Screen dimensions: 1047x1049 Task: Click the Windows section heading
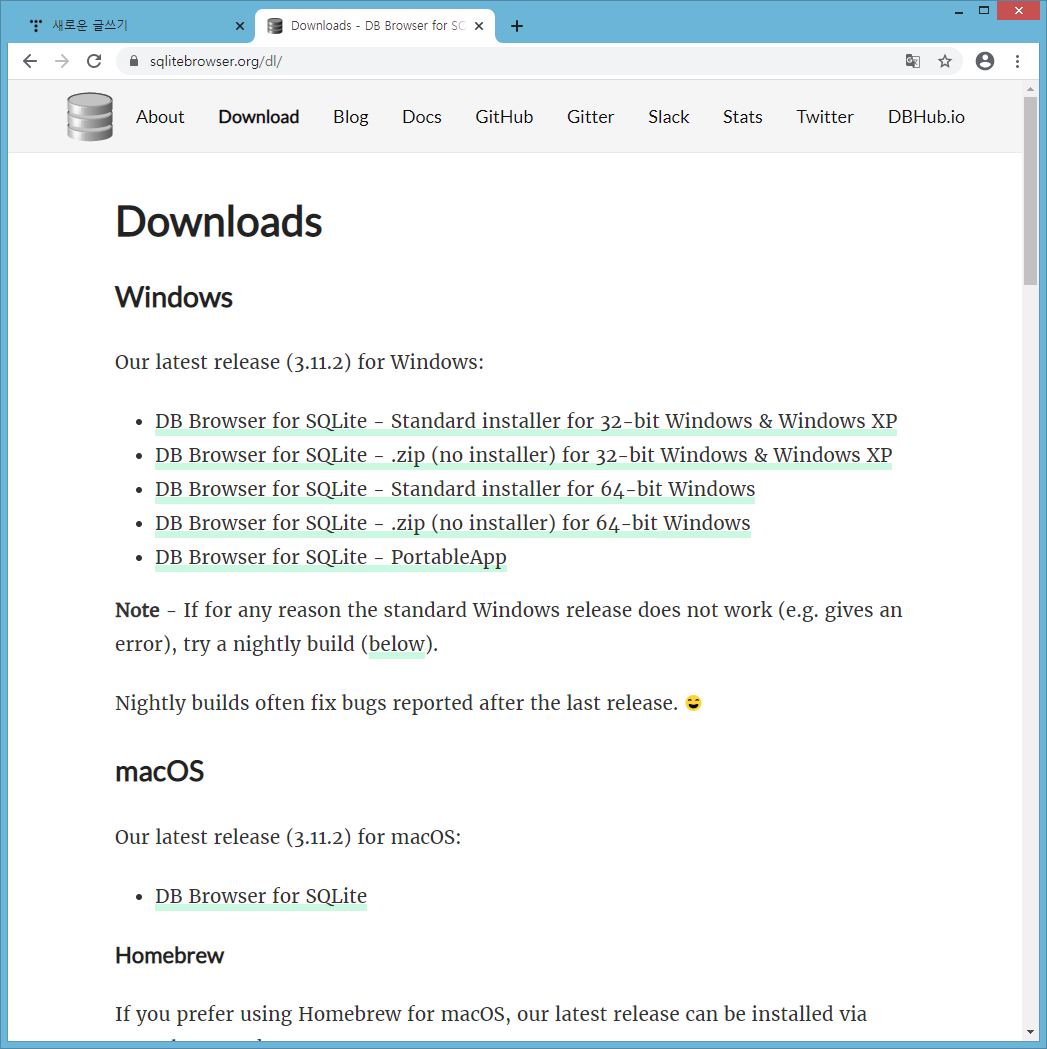coord(174,298)
